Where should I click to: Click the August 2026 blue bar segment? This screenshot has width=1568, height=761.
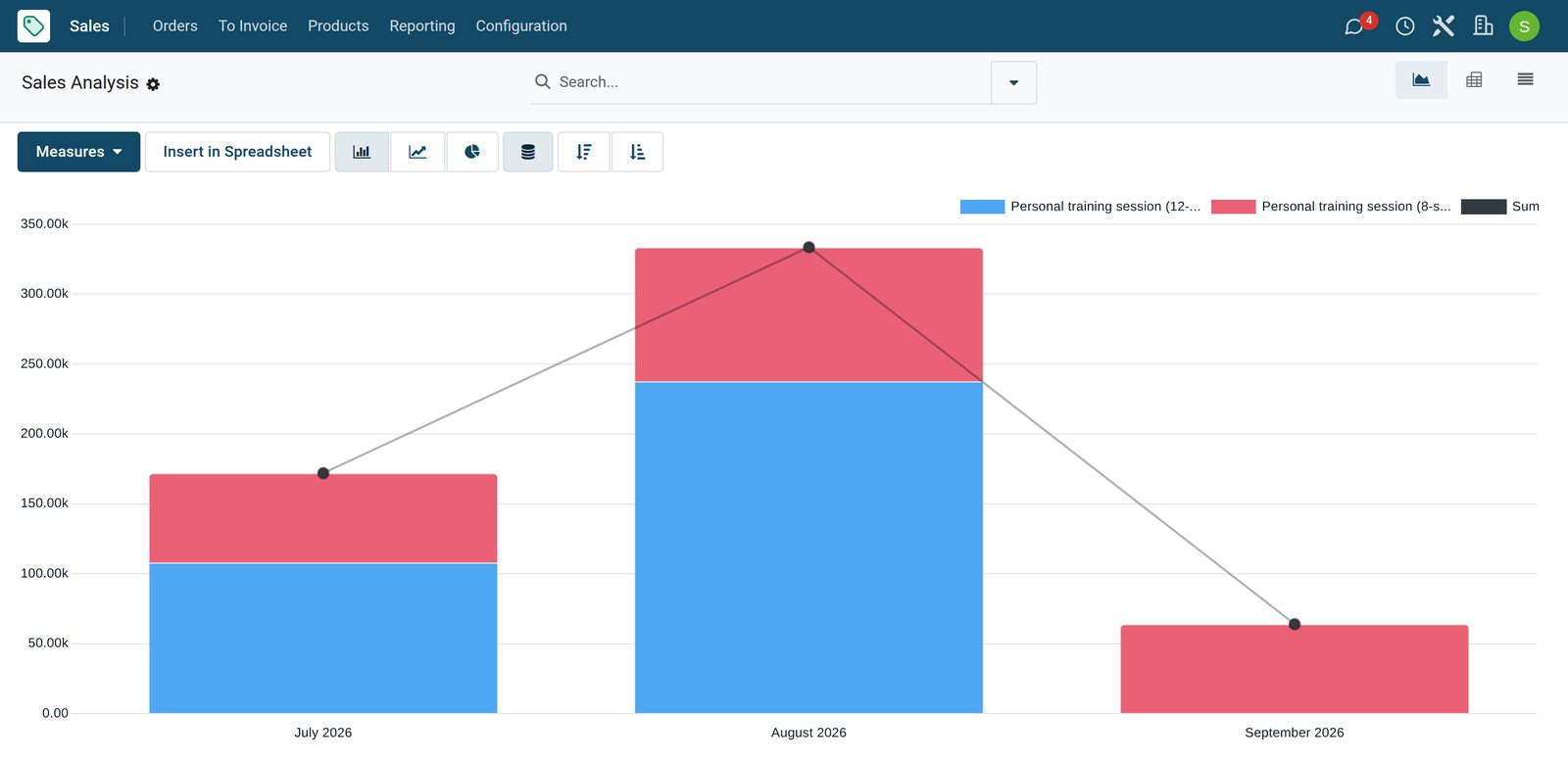pyautogui.click(x=808, y=547)
